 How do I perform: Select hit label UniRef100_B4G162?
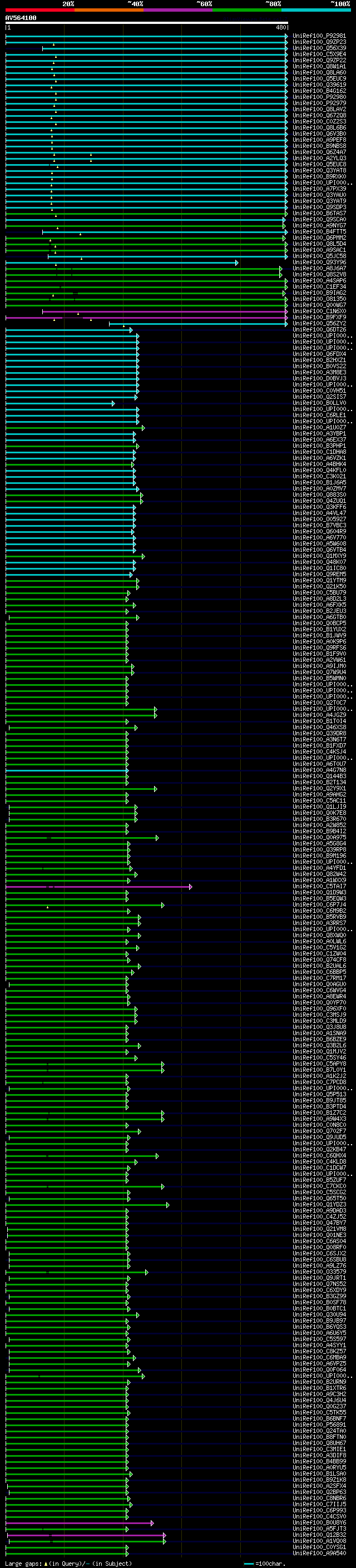click(319, 91)
